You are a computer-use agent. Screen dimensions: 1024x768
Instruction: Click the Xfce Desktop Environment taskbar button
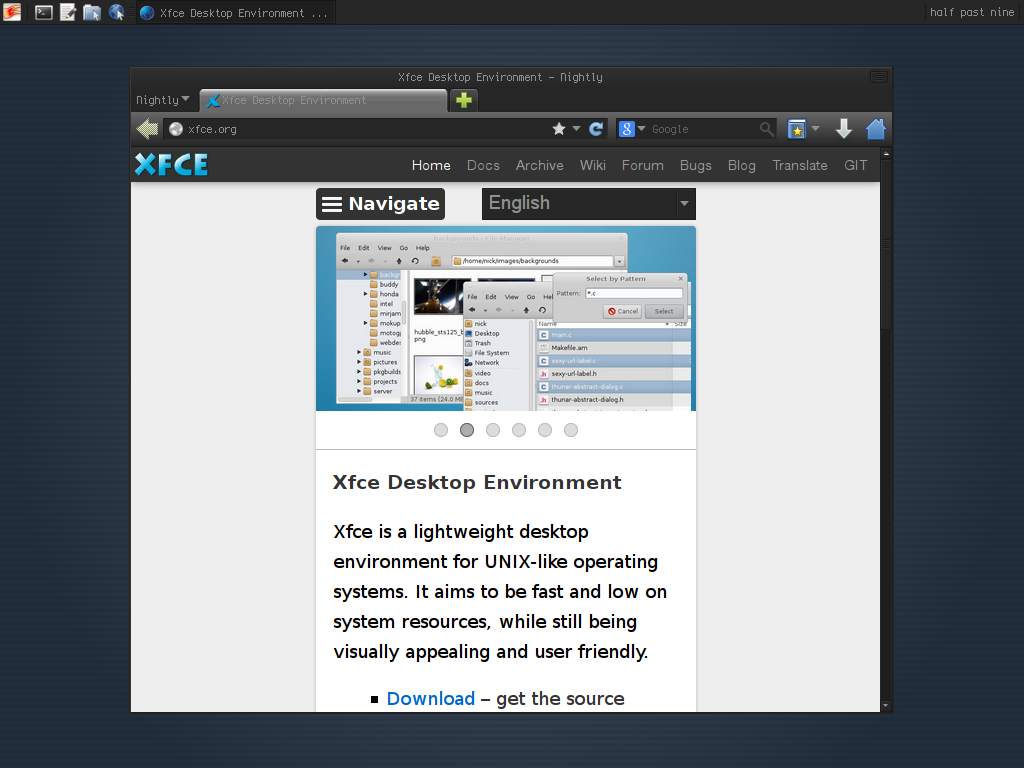tap(236, 12)
